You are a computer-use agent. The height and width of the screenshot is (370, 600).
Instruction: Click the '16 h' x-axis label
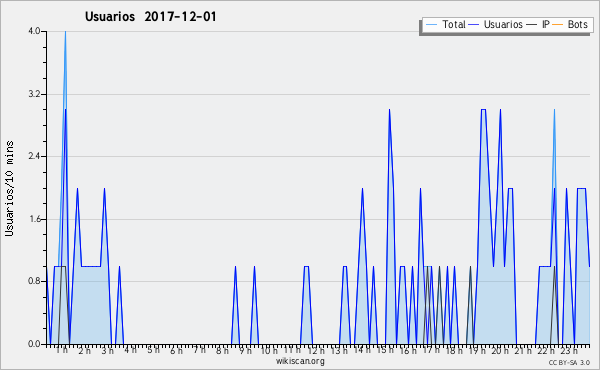pyautogui.click(x=408, y=350)
